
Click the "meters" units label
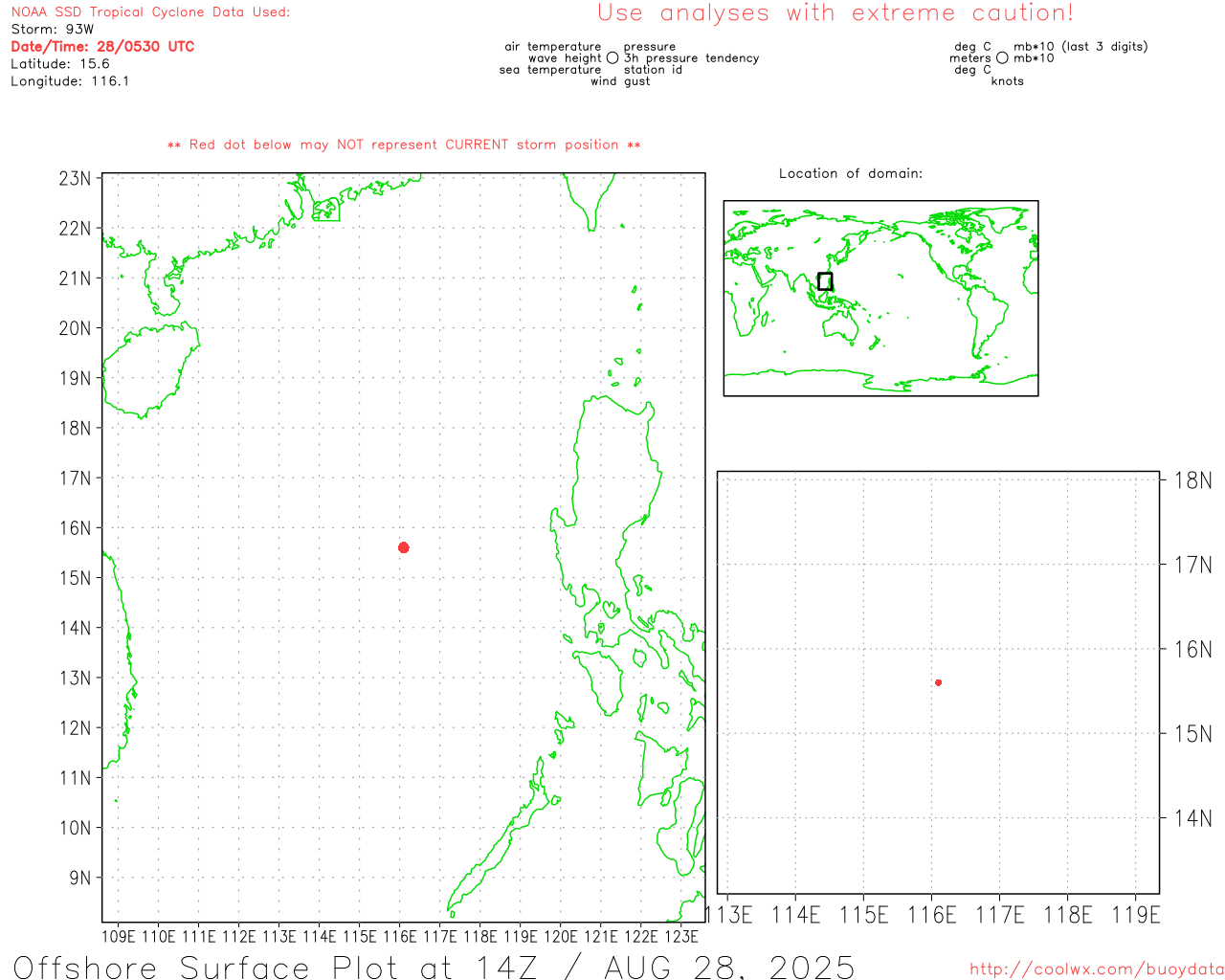pos(970,58)
